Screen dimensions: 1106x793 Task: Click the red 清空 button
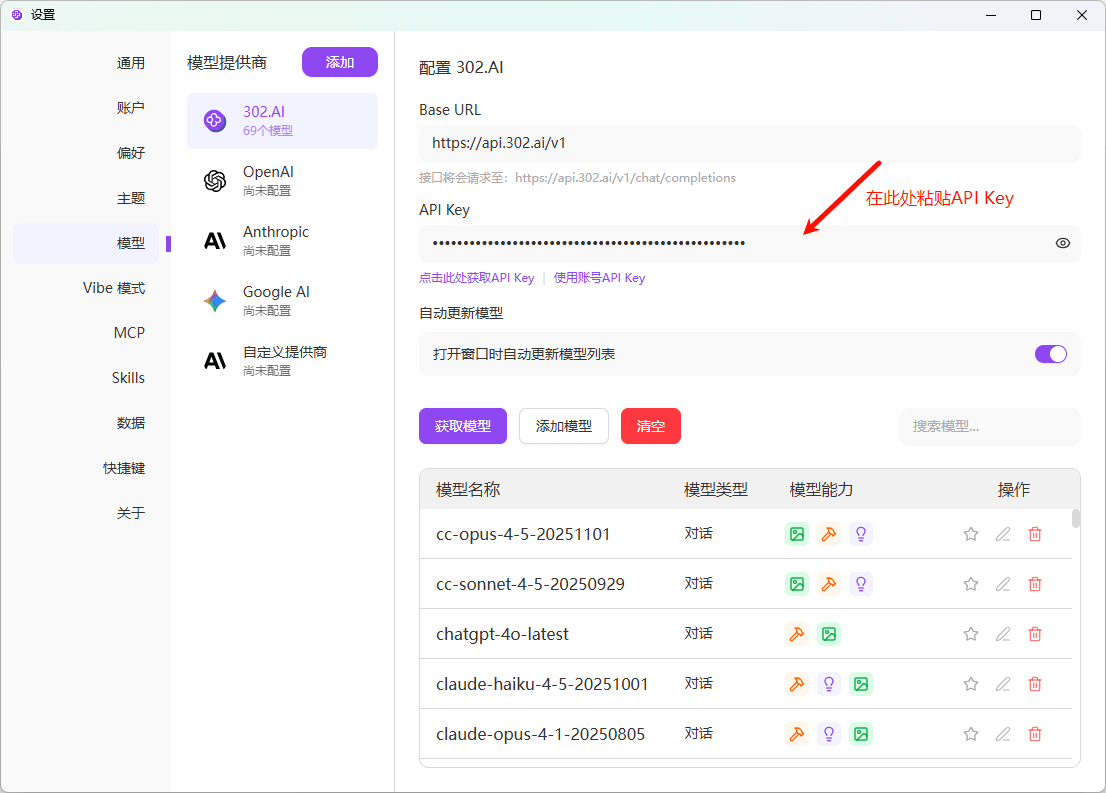click(650, 426)
